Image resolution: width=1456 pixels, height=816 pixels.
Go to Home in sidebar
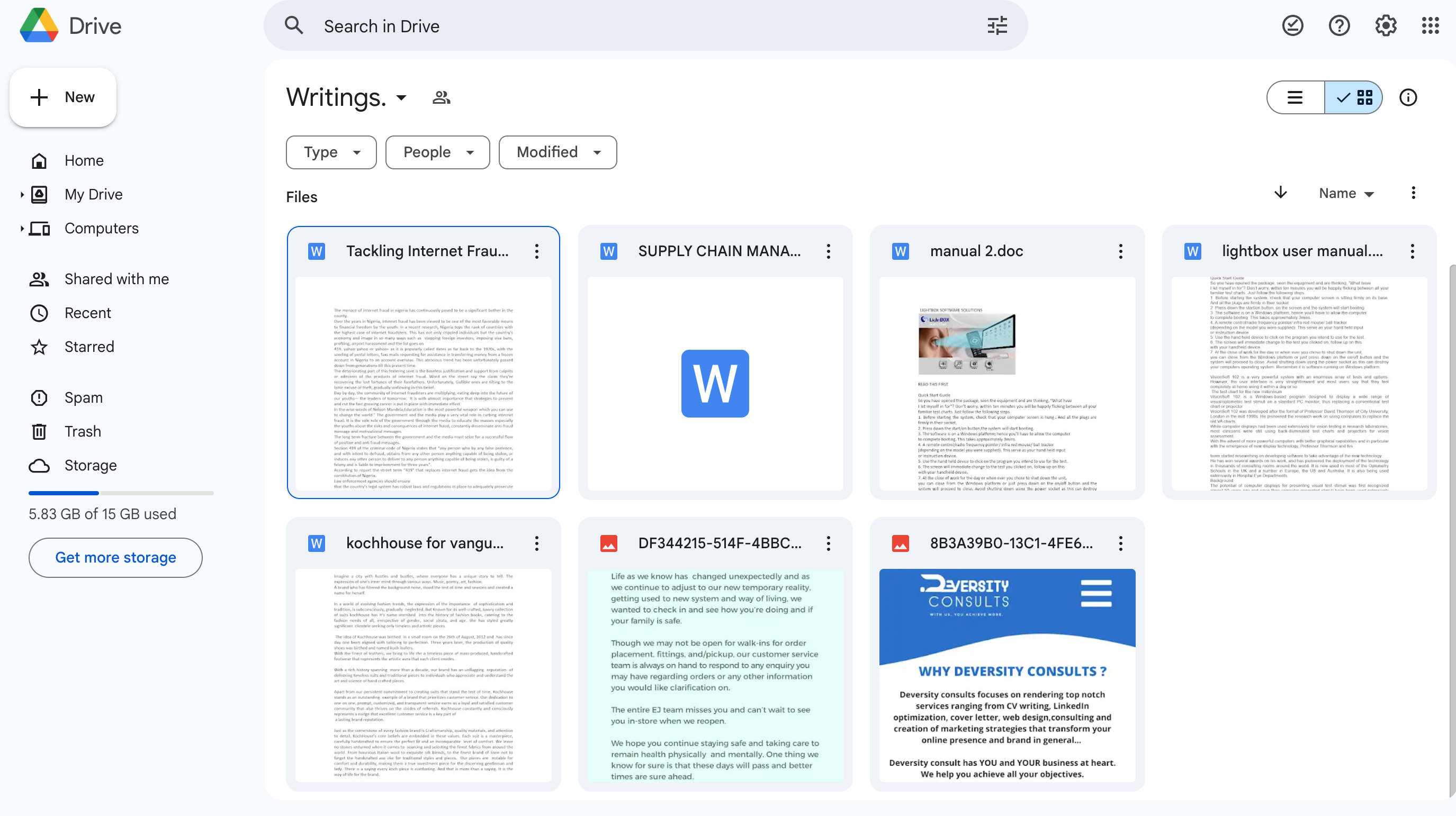point(84,160)
